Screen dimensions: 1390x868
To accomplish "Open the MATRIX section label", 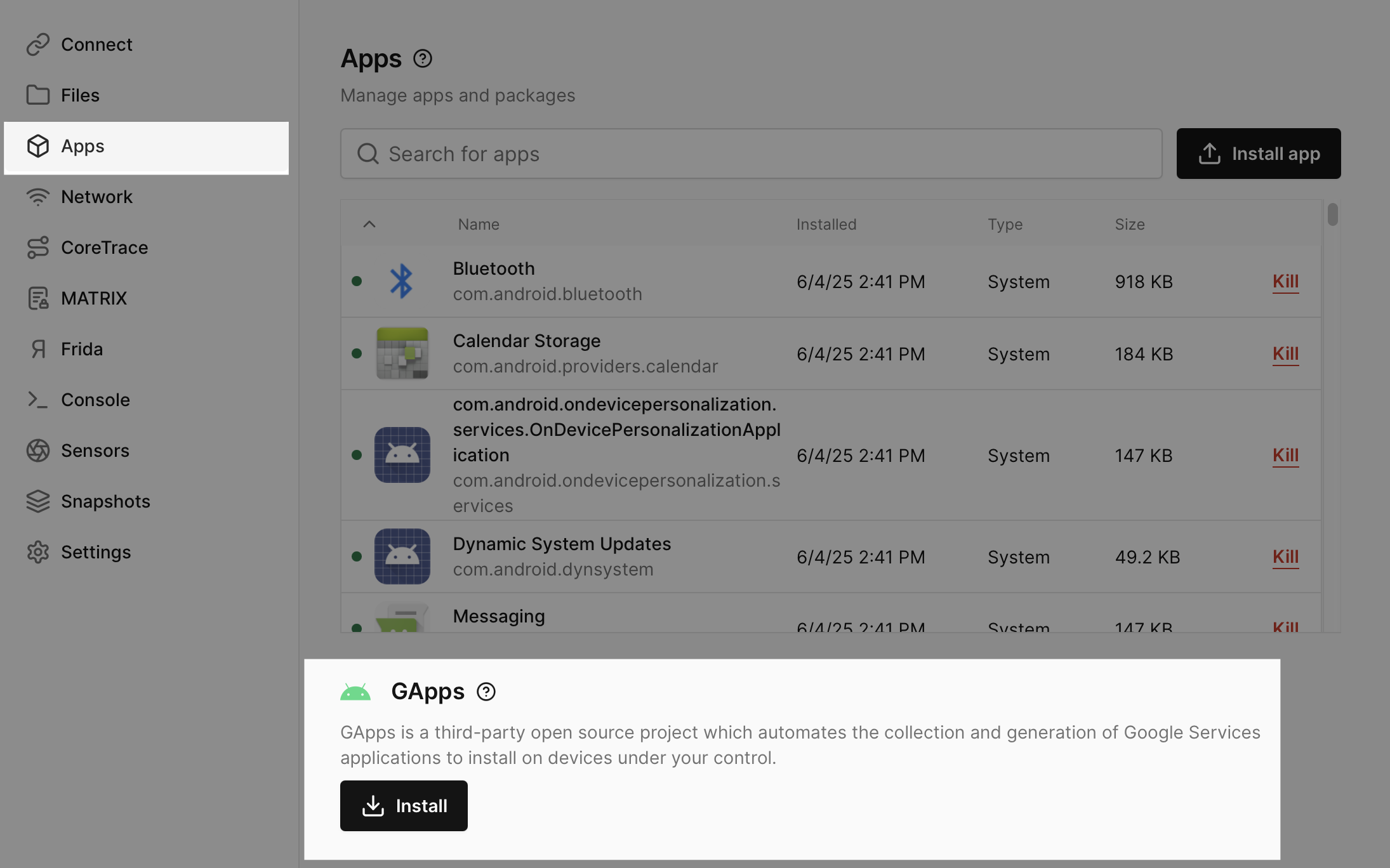I will pyautogui.click(x=94, y=298).
